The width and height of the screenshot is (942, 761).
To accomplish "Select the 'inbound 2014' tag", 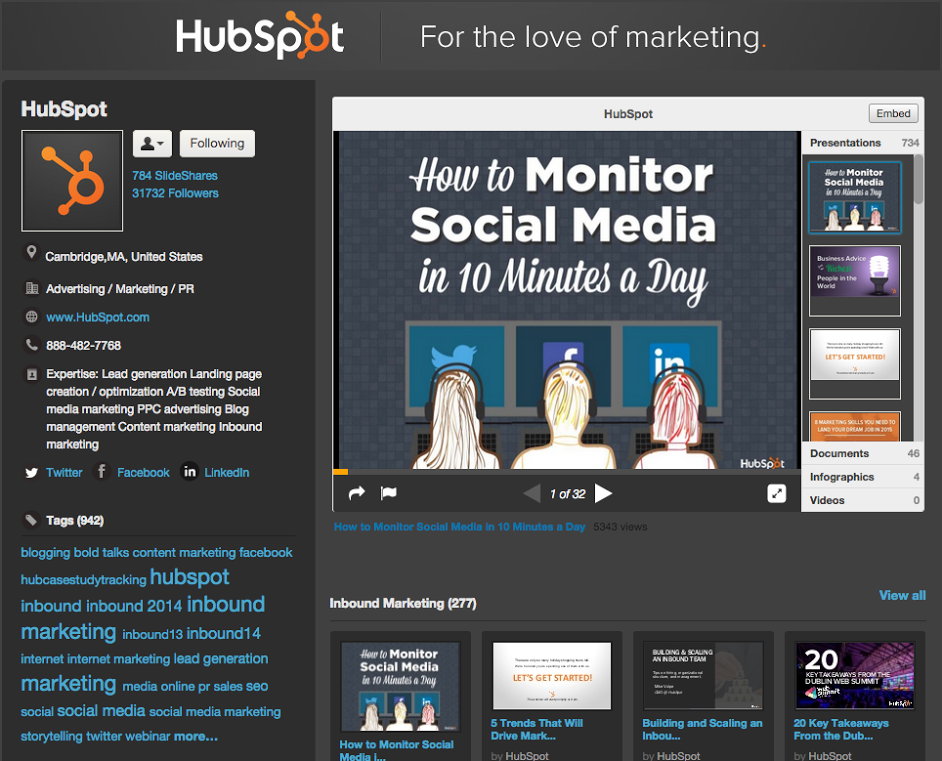I will (x=134, y=606).
